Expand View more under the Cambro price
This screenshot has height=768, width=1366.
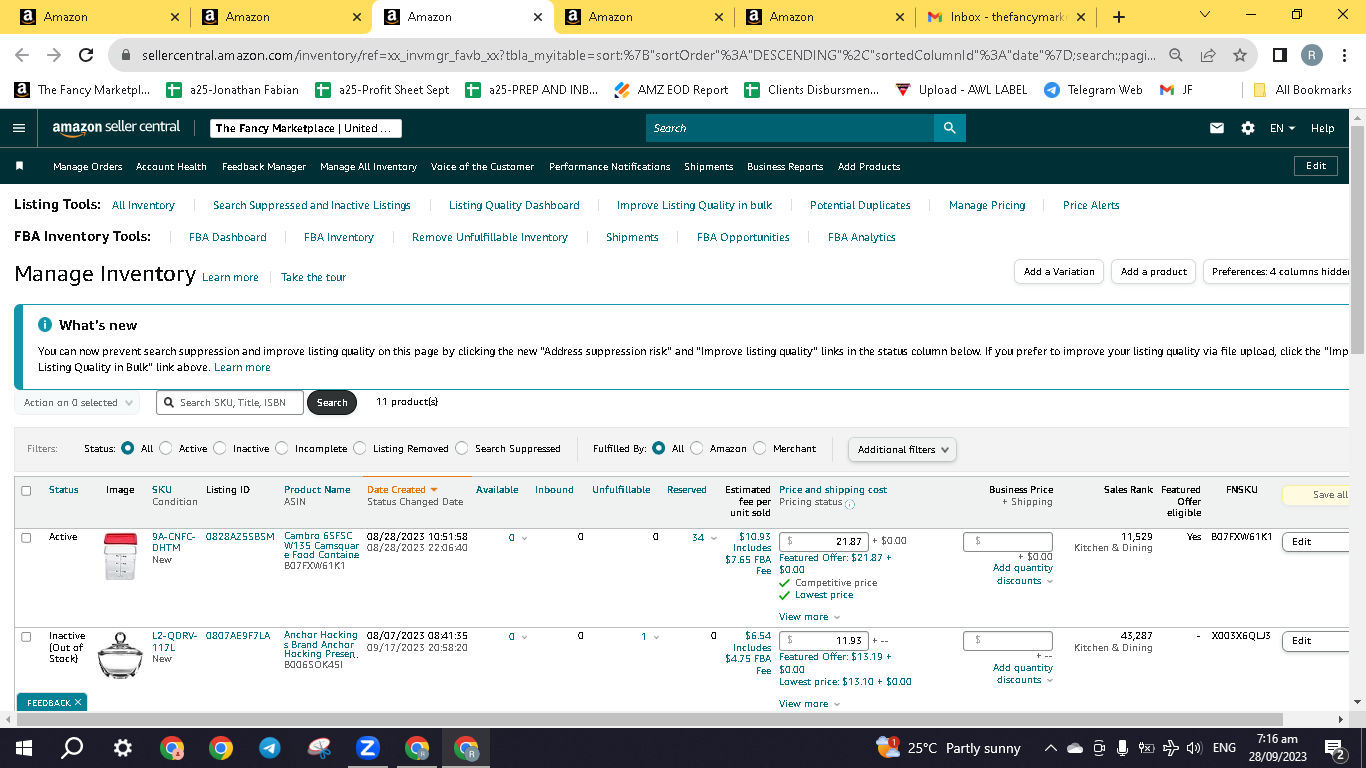pos(809,617)
